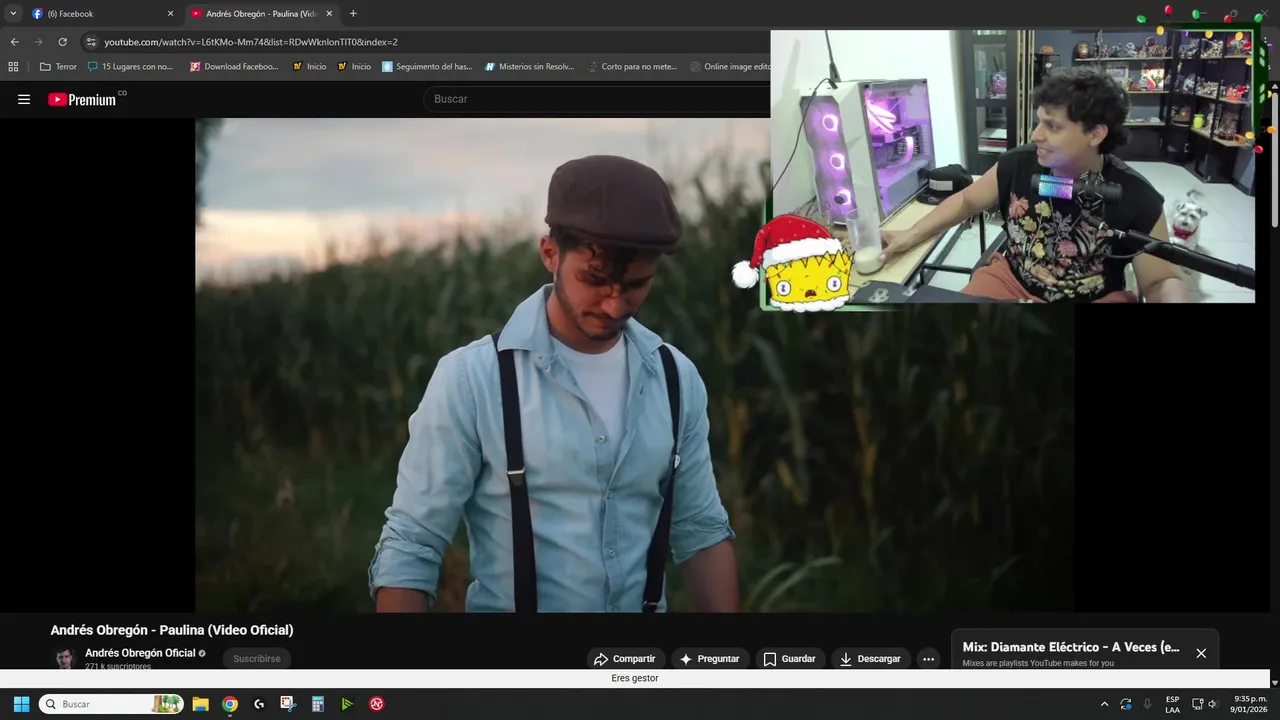Open a new browser tab
Viewport: 1280px width, 720px height.
pos(353,14)
